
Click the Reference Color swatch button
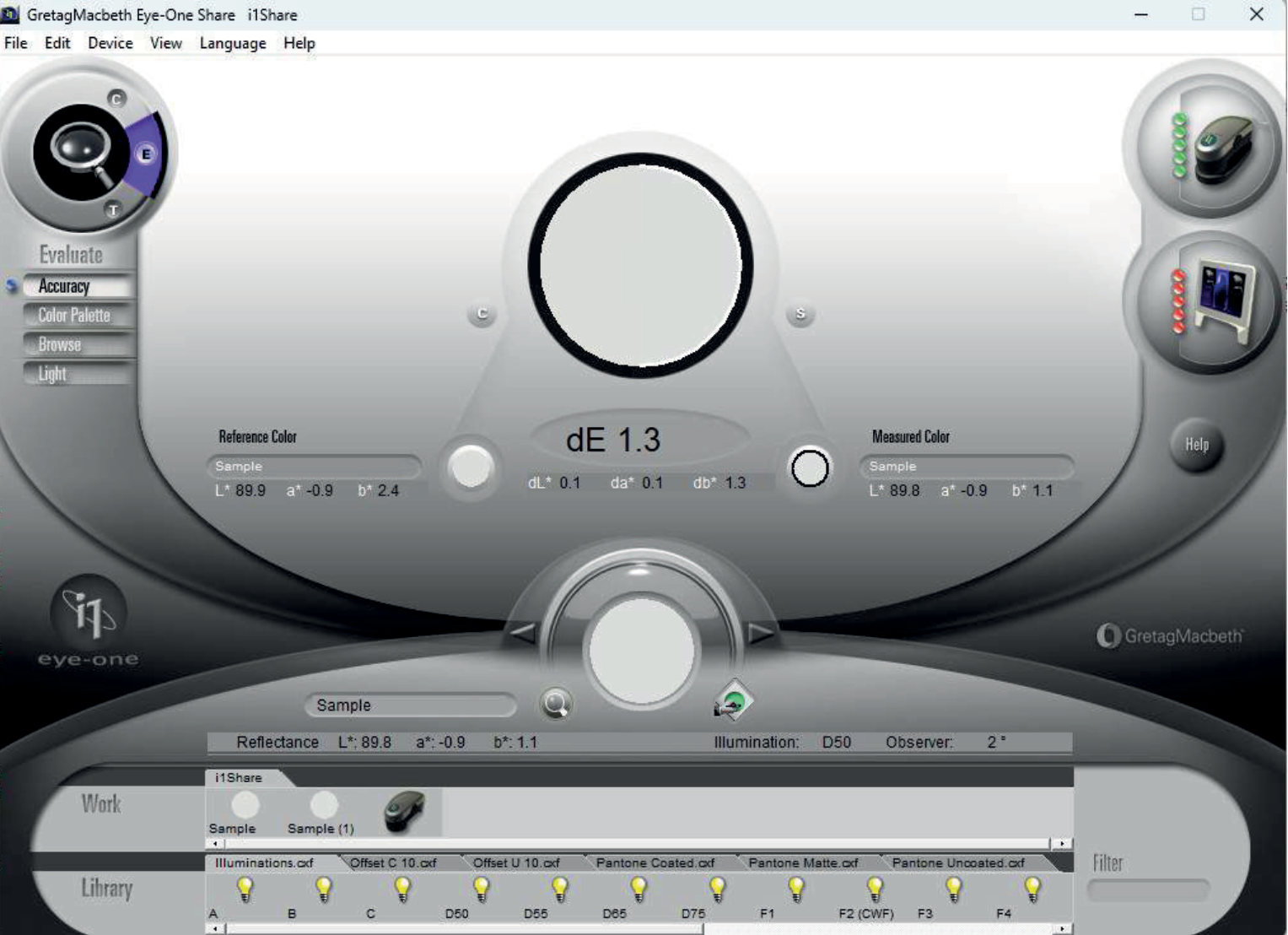[x=471, y=467]
